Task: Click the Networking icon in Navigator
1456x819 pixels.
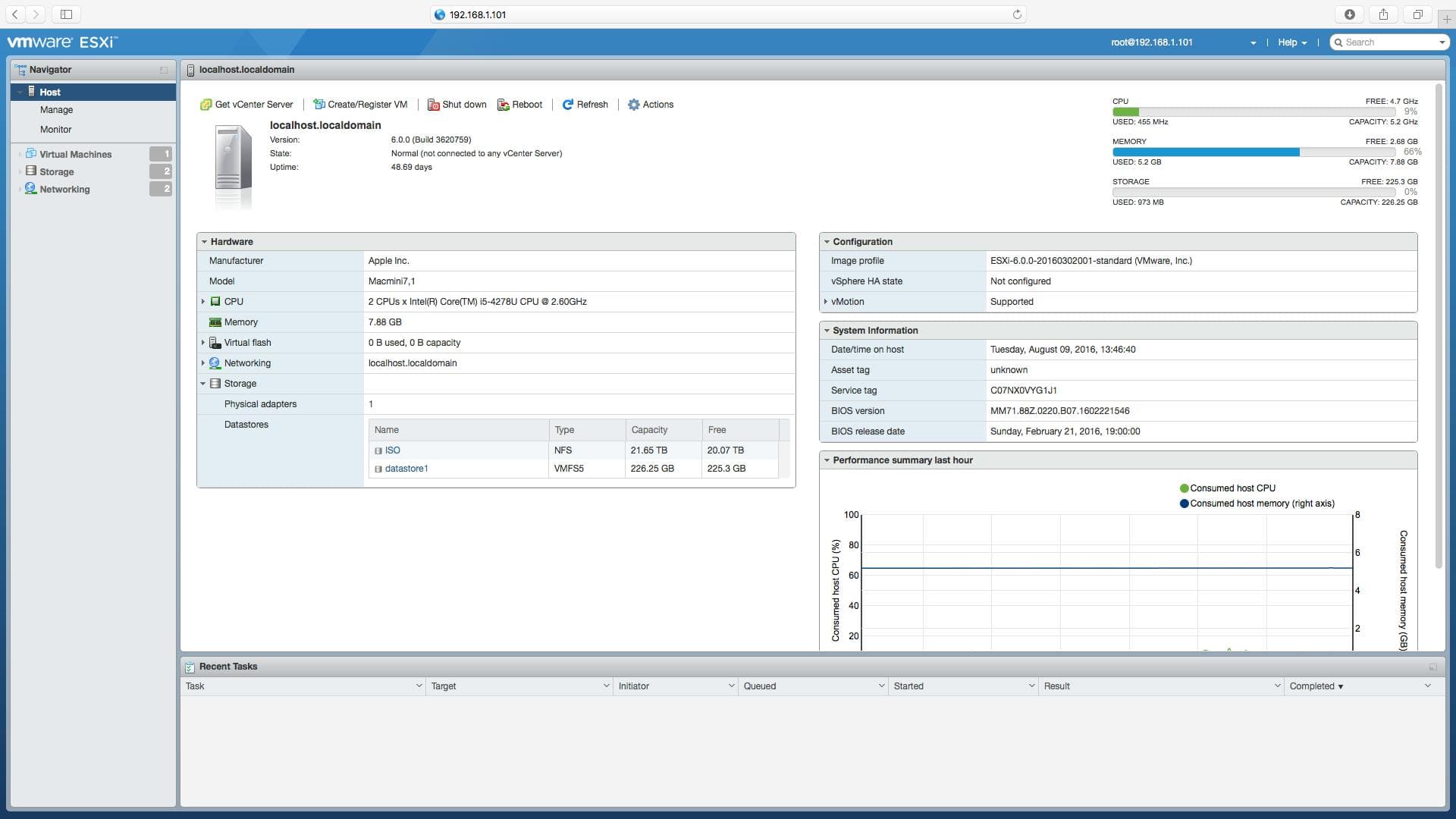Action: pyautogui.click(x=30, y=189)
